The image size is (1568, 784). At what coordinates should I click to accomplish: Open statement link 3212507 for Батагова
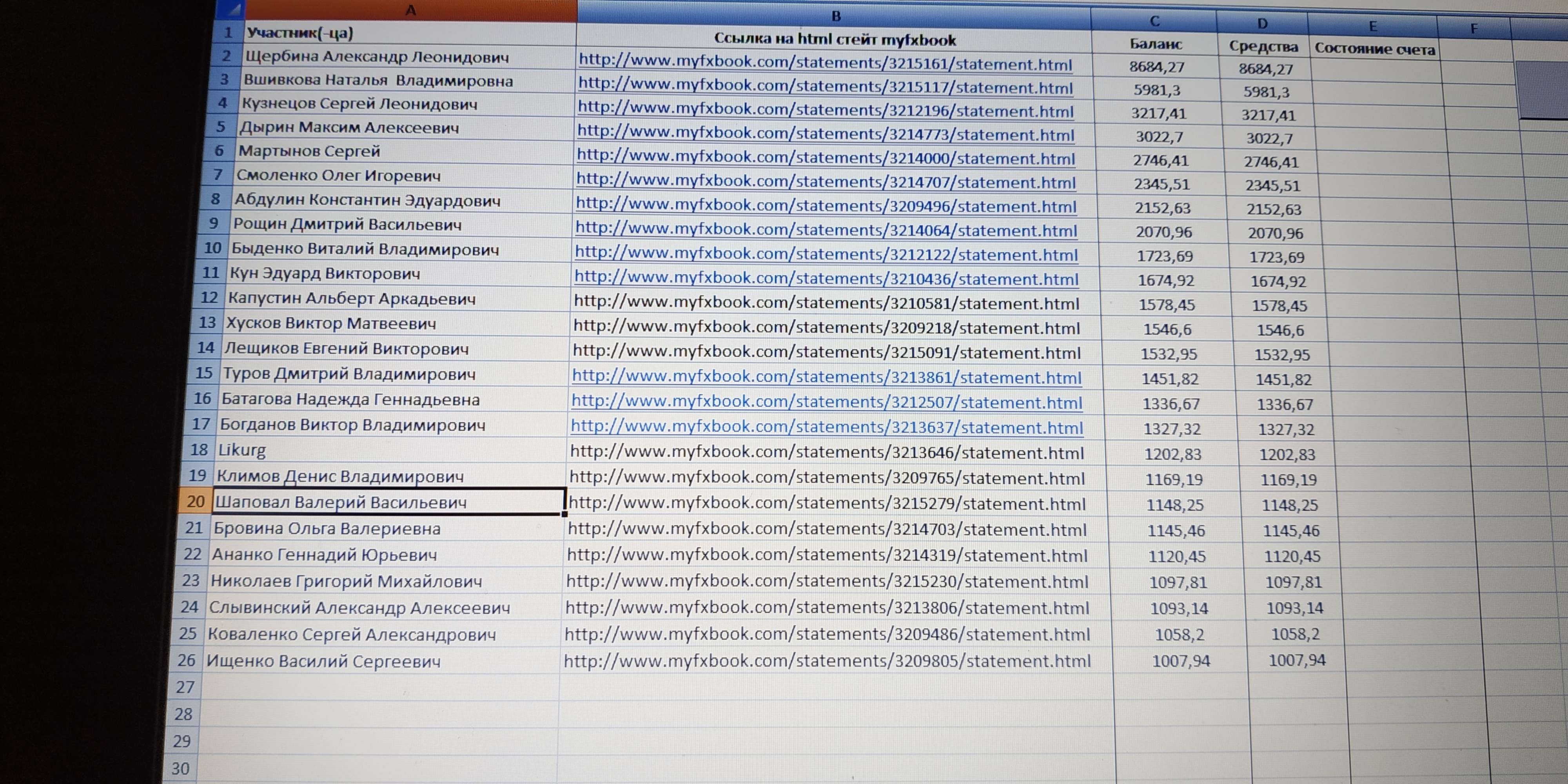(827, 402)
